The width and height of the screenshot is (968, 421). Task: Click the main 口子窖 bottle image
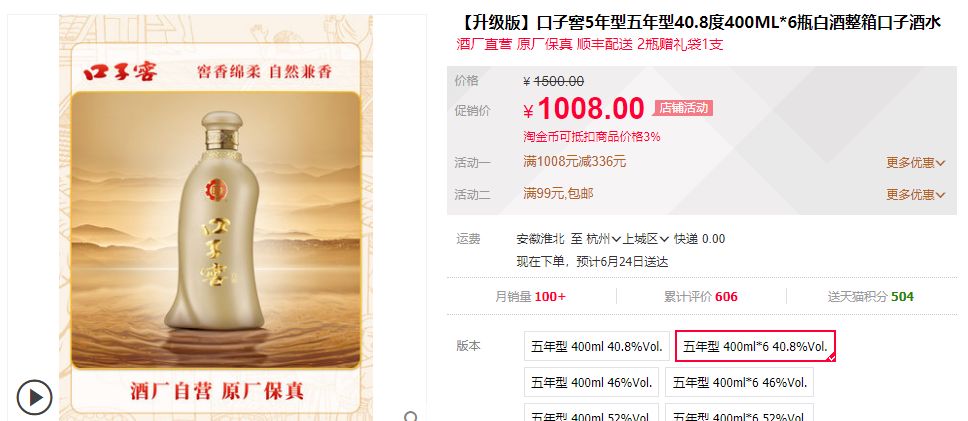215,230
